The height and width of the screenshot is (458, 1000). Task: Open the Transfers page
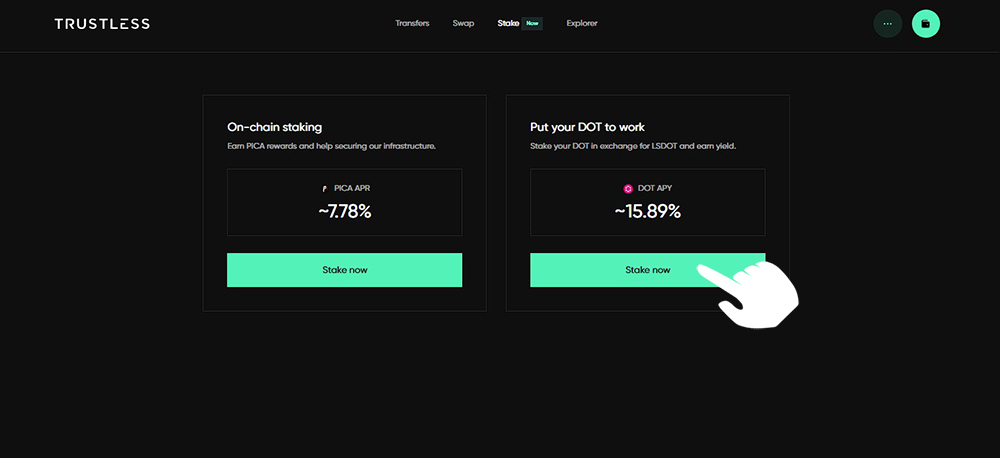(x=412, y=24)
